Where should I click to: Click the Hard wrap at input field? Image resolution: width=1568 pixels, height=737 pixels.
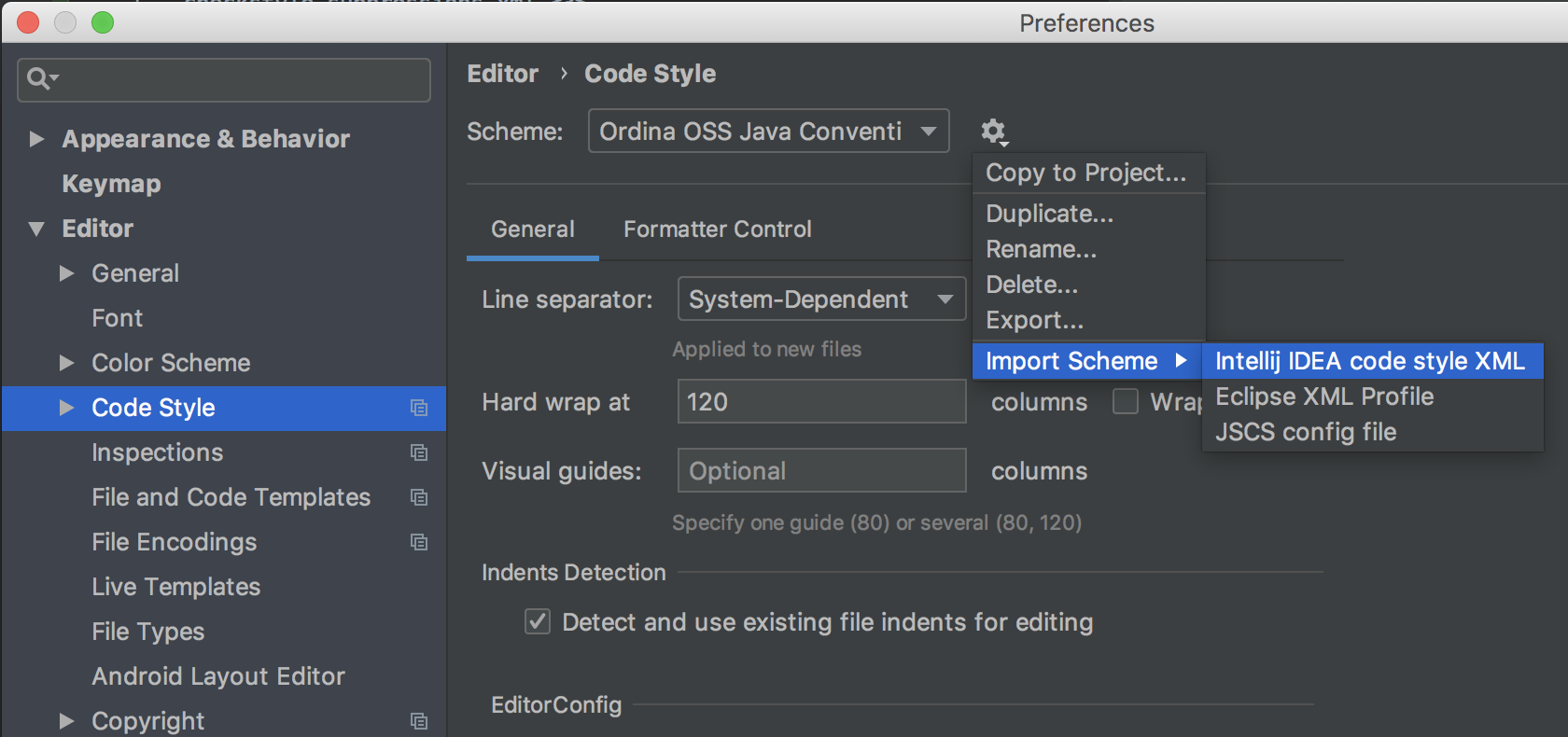pos(821,402)
